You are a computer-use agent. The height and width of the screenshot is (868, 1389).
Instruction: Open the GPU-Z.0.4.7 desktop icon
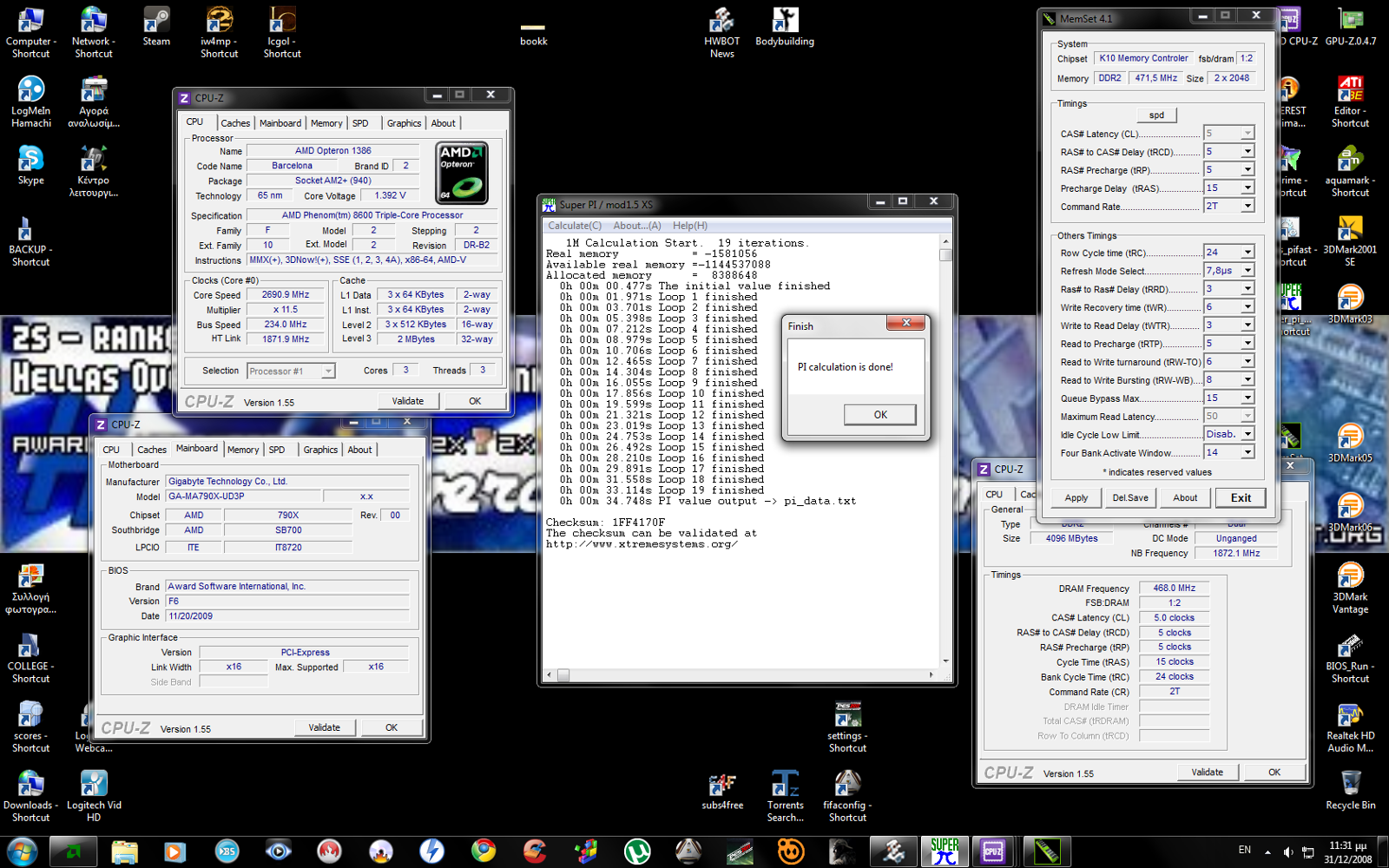pos(1351,26)
